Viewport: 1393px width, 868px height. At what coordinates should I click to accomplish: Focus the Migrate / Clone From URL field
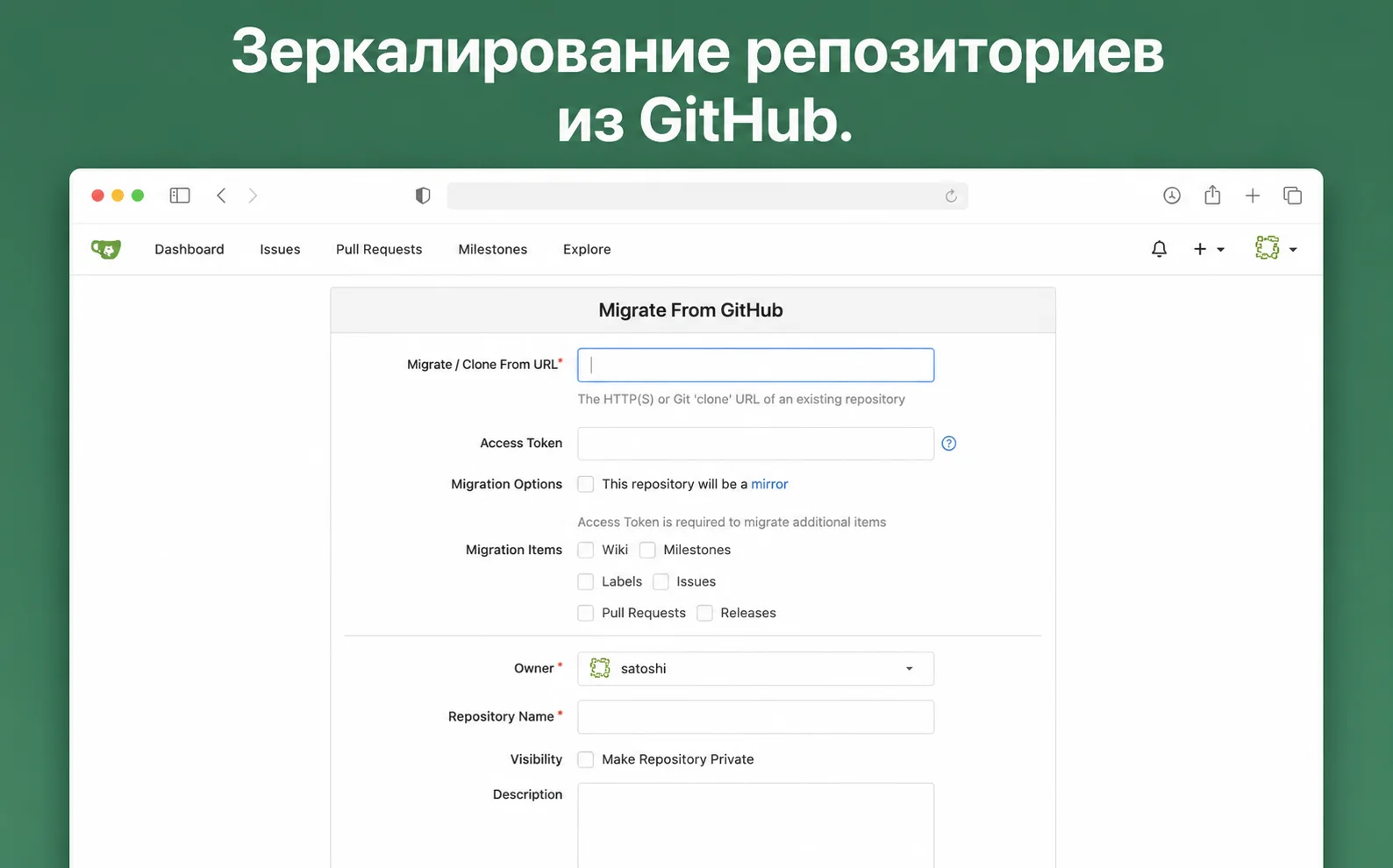[755, 365]
